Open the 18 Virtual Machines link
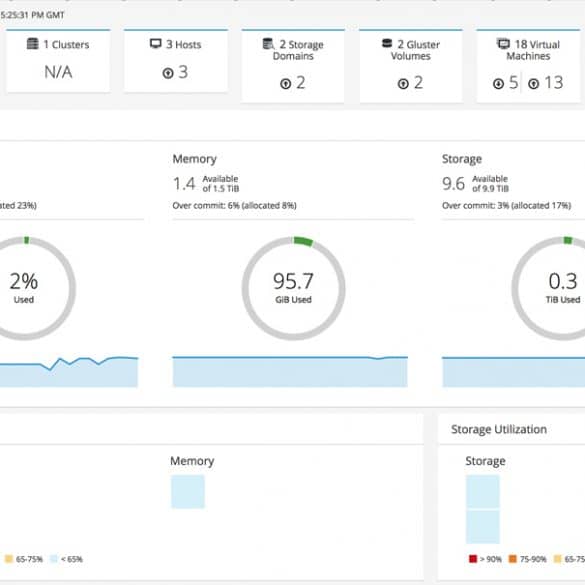Viewport: 585px width, 585px height. click(x=533, y=50)
